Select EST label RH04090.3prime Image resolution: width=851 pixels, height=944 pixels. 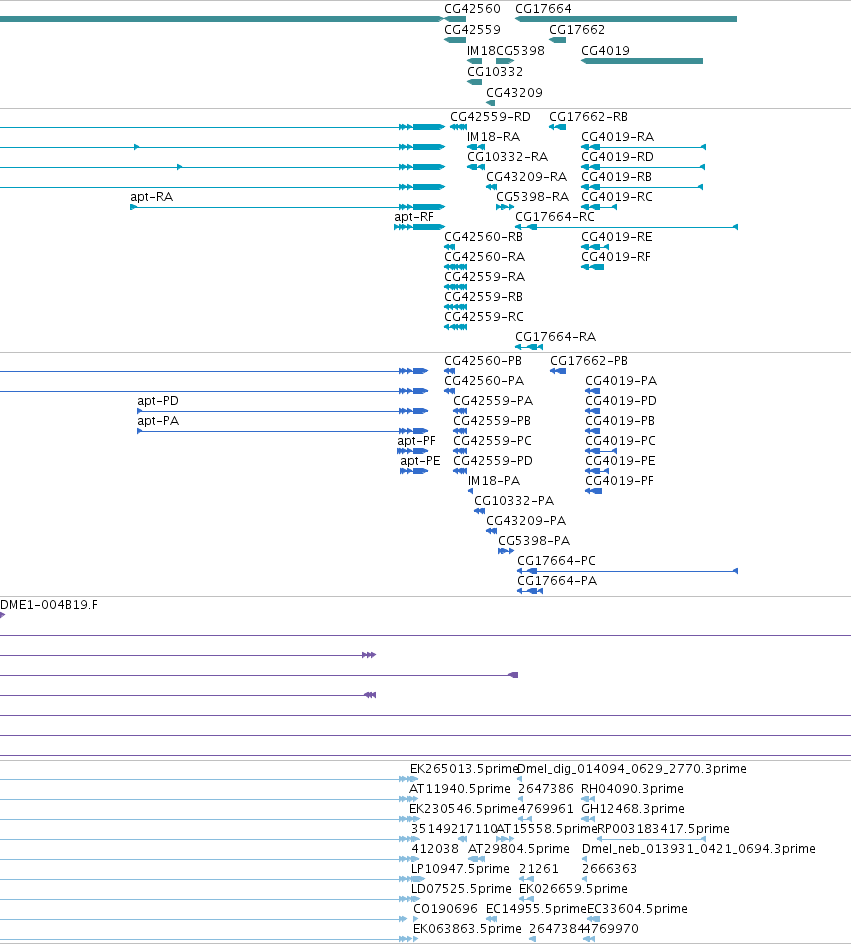[x=632, y=789]
